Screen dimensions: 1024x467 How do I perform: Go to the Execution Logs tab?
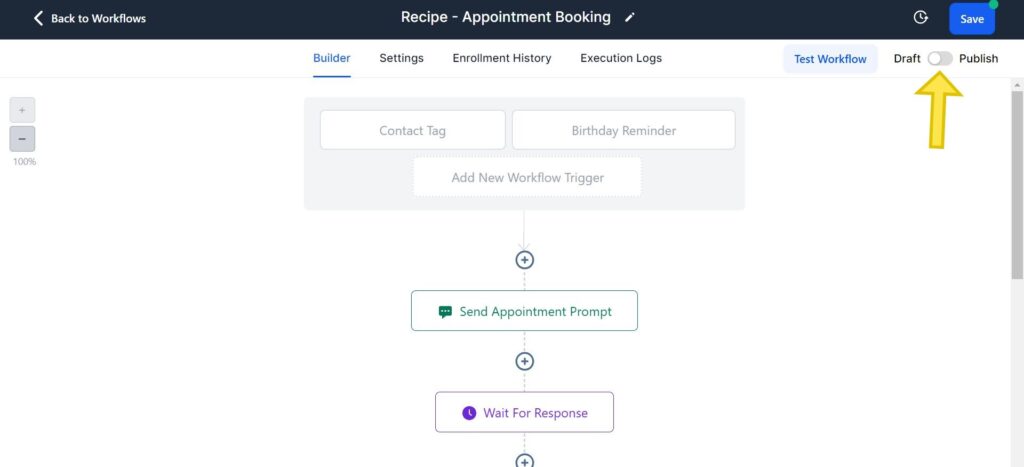point(620,58)
